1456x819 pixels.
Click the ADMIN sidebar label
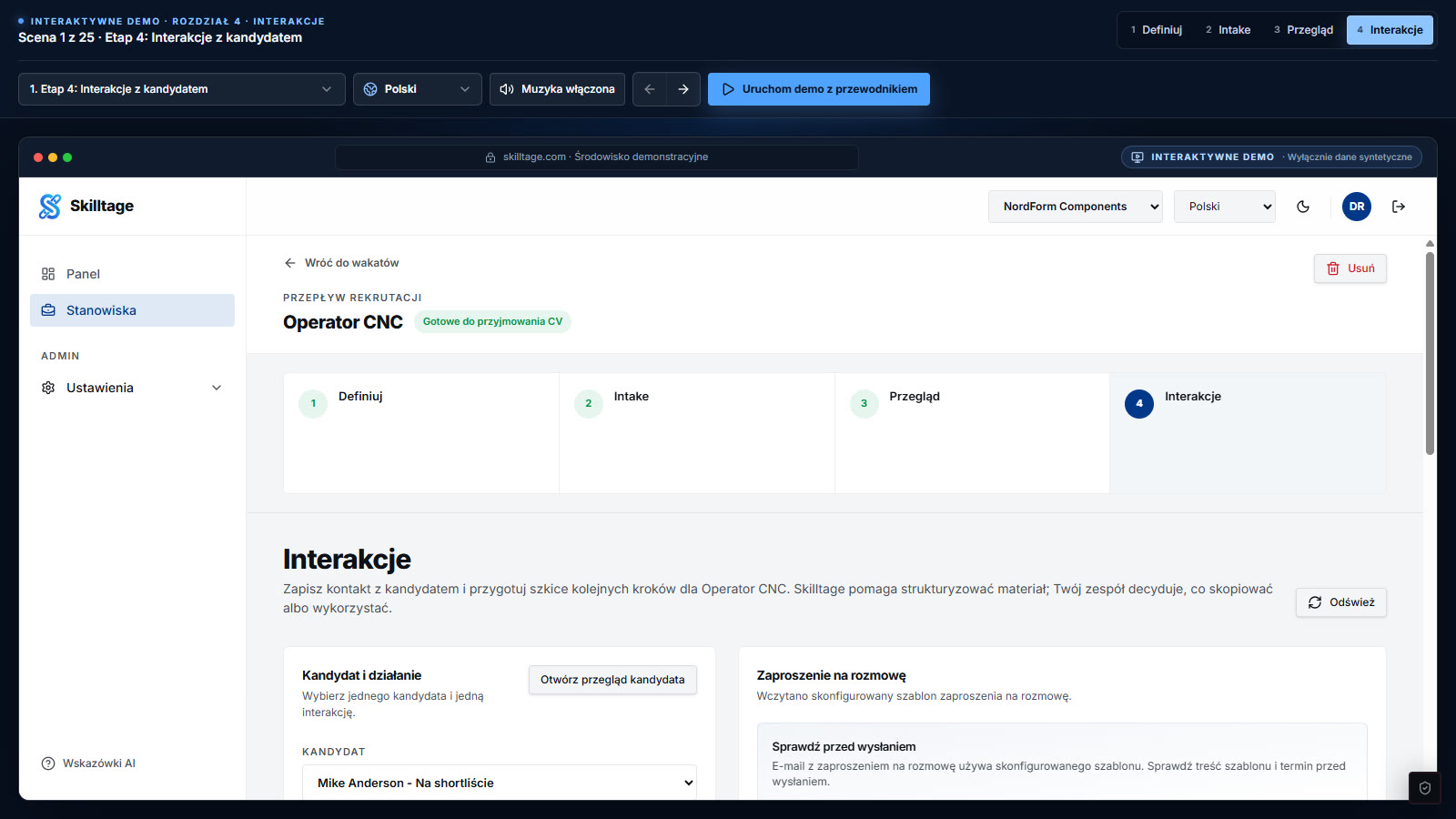(x=60, y=356)
